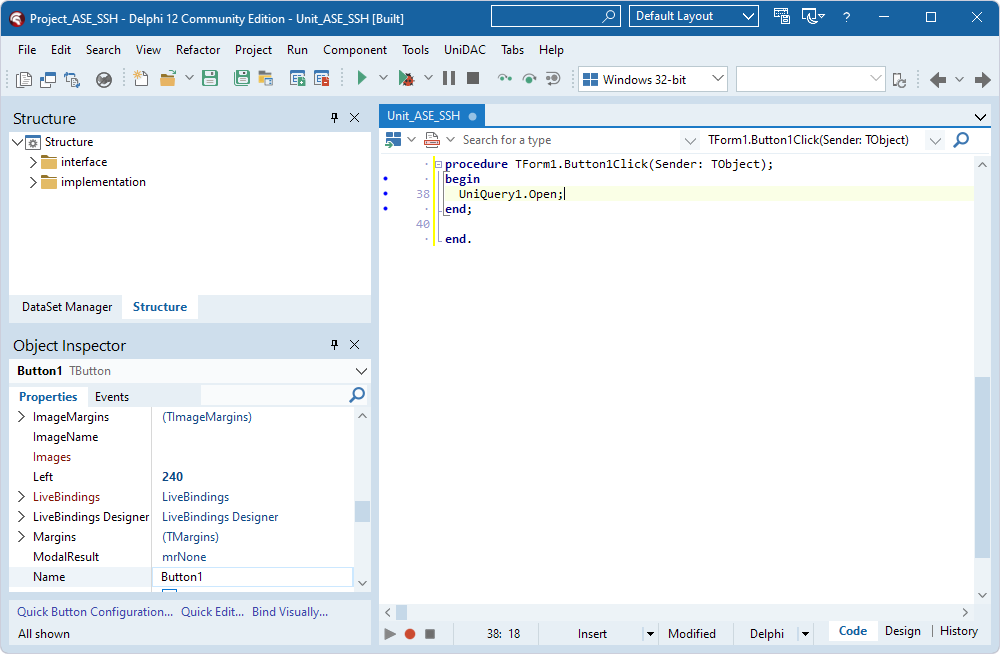
Task: Click the record macro icon in the status bar
Action: click(410, 633)
